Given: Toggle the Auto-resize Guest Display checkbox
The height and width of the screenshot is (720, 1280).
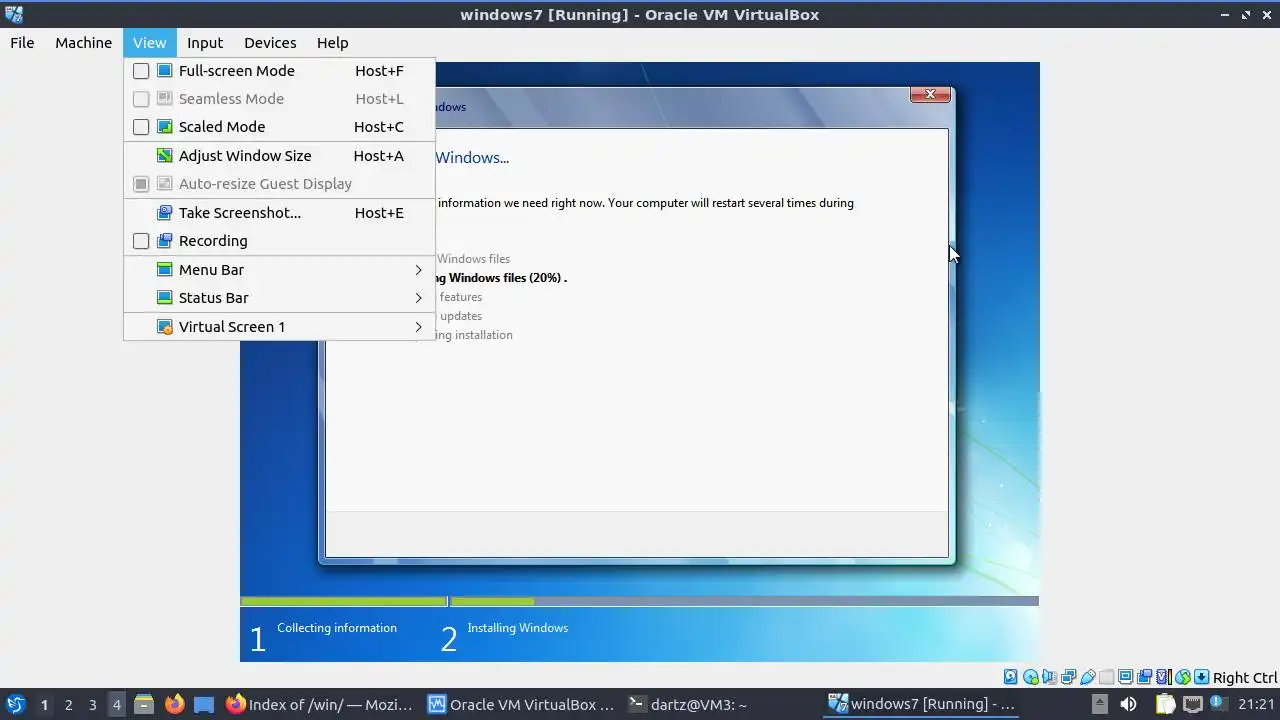Looking at the screenshot, I should click(x=141, y=184).
